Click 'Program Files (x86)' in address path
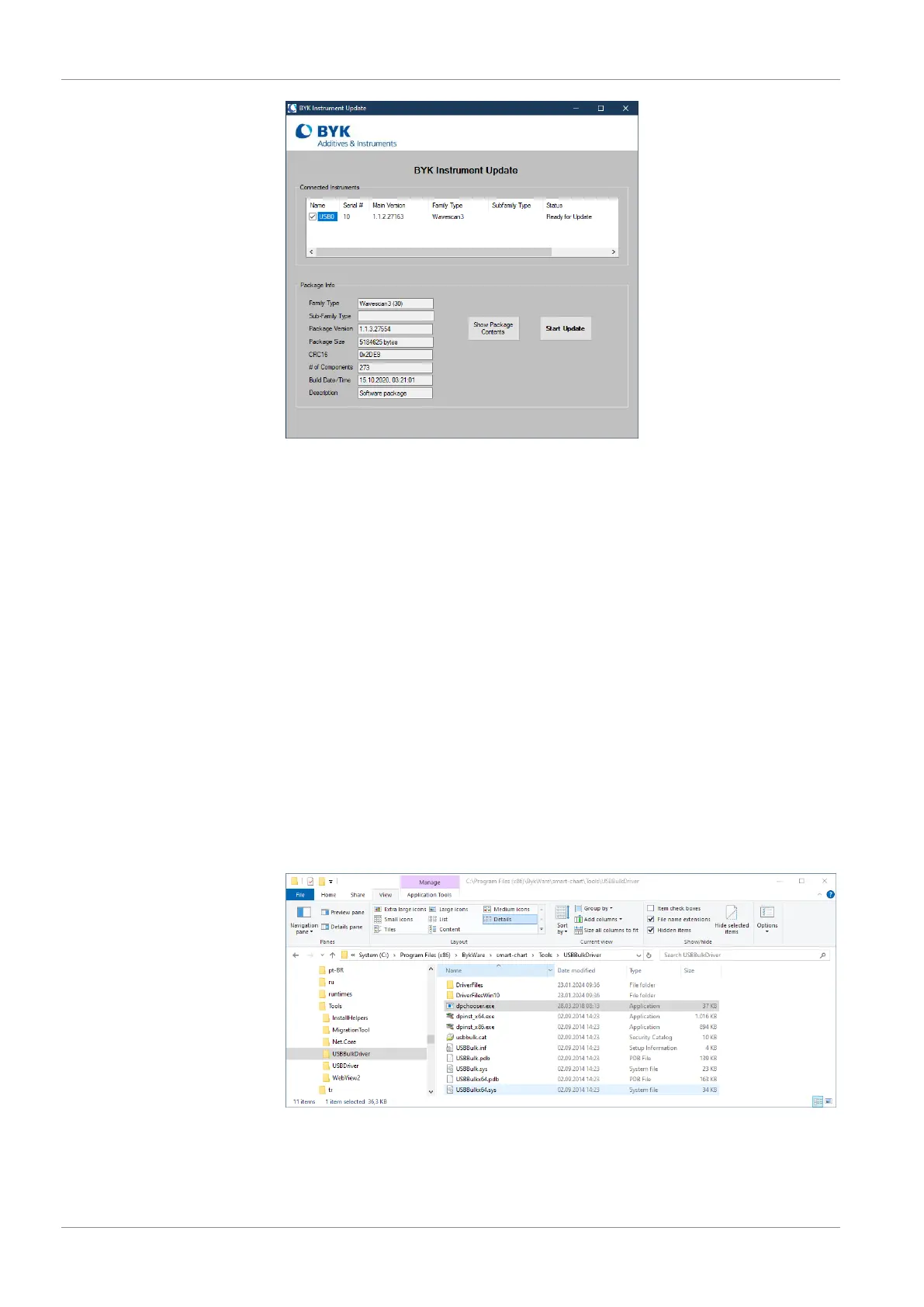Image resolution: width=924 pixels, height=1307 pixels. tap(425, 956)
